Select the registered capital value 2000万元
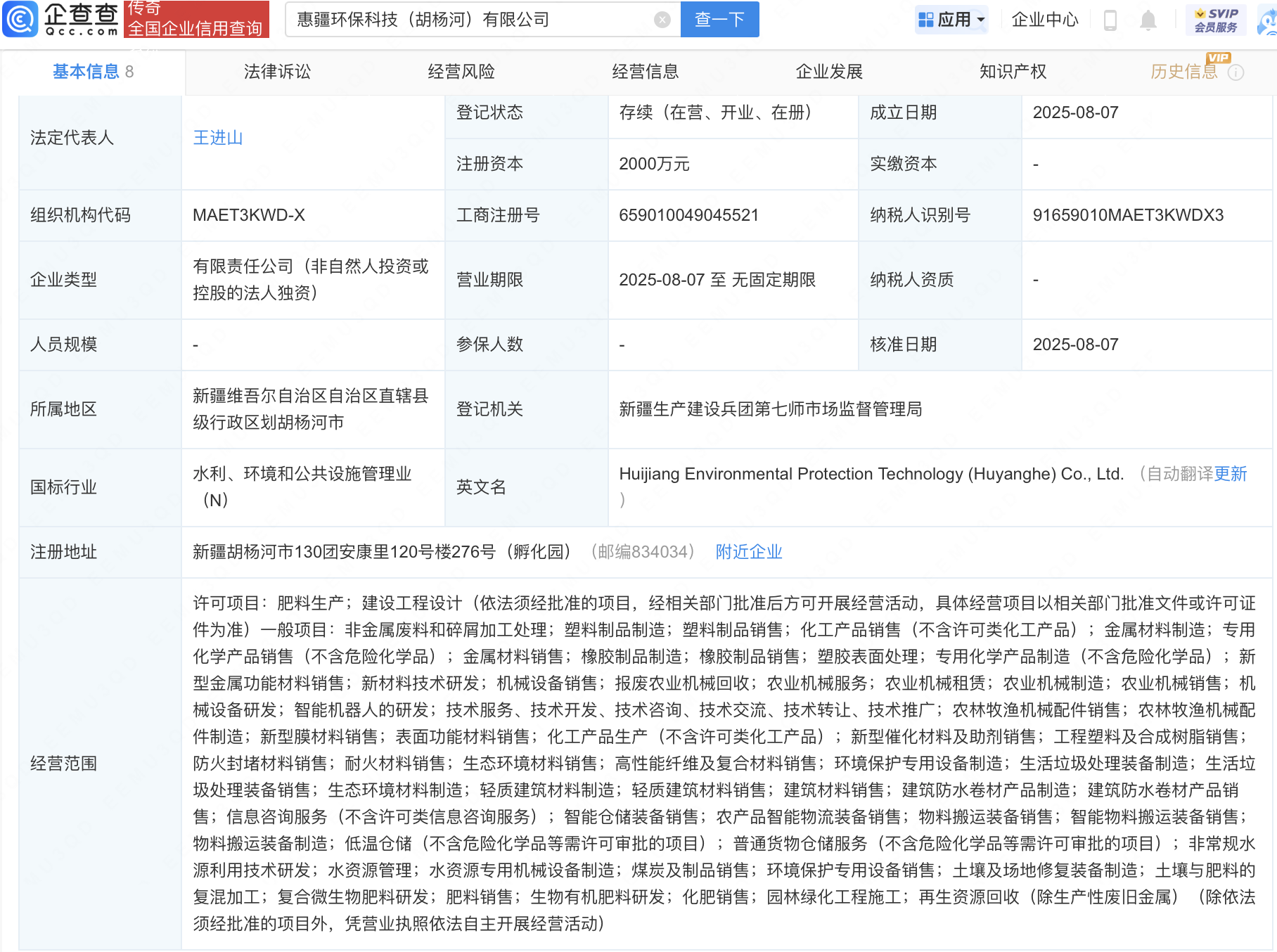Viewport: 1277px width, 952px height. (654, 164)
